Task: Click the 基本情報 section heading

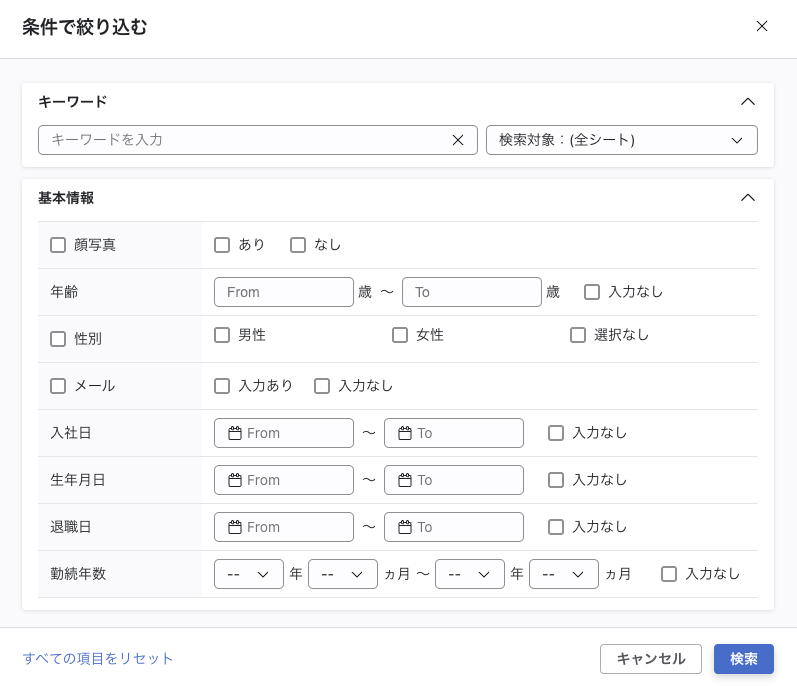Action: (66, 198)
